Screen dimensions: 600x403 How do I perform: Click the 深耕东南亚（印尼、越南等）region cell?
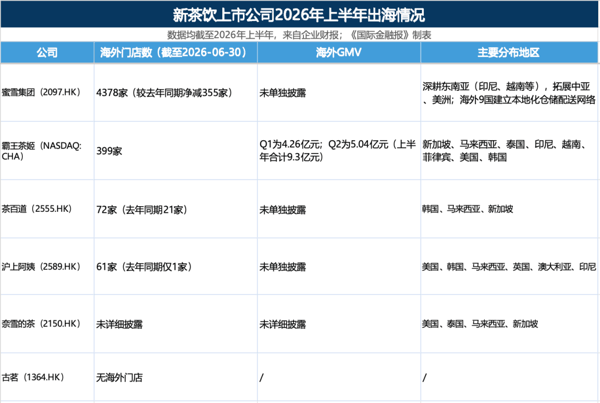509,93
